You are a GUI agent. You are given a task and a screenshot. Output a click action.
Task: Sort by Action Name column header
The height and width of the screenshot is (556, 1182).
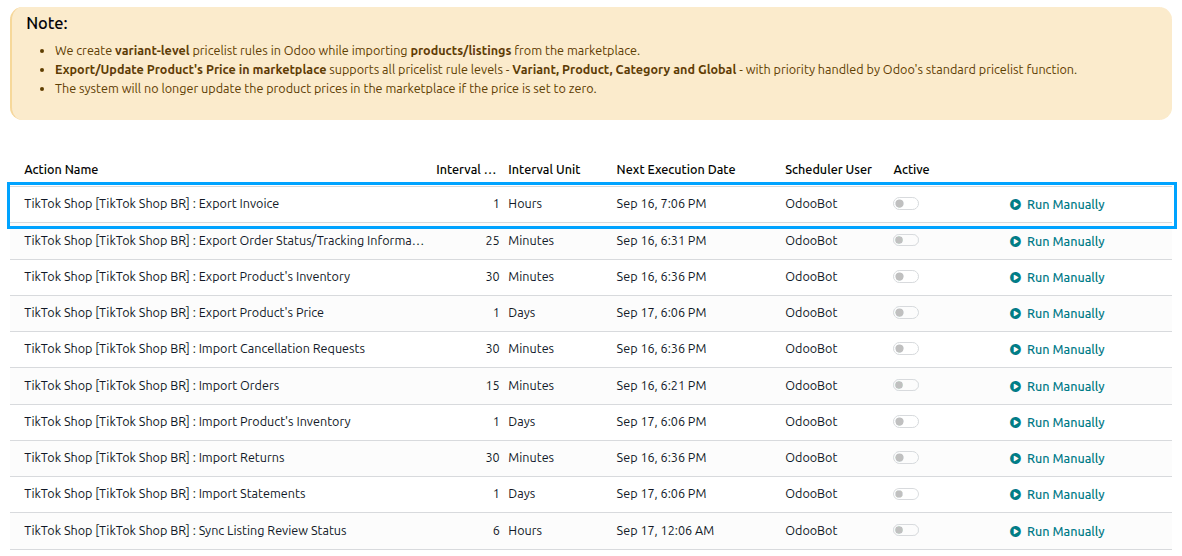pyautogui.click(x=61, y=170)
